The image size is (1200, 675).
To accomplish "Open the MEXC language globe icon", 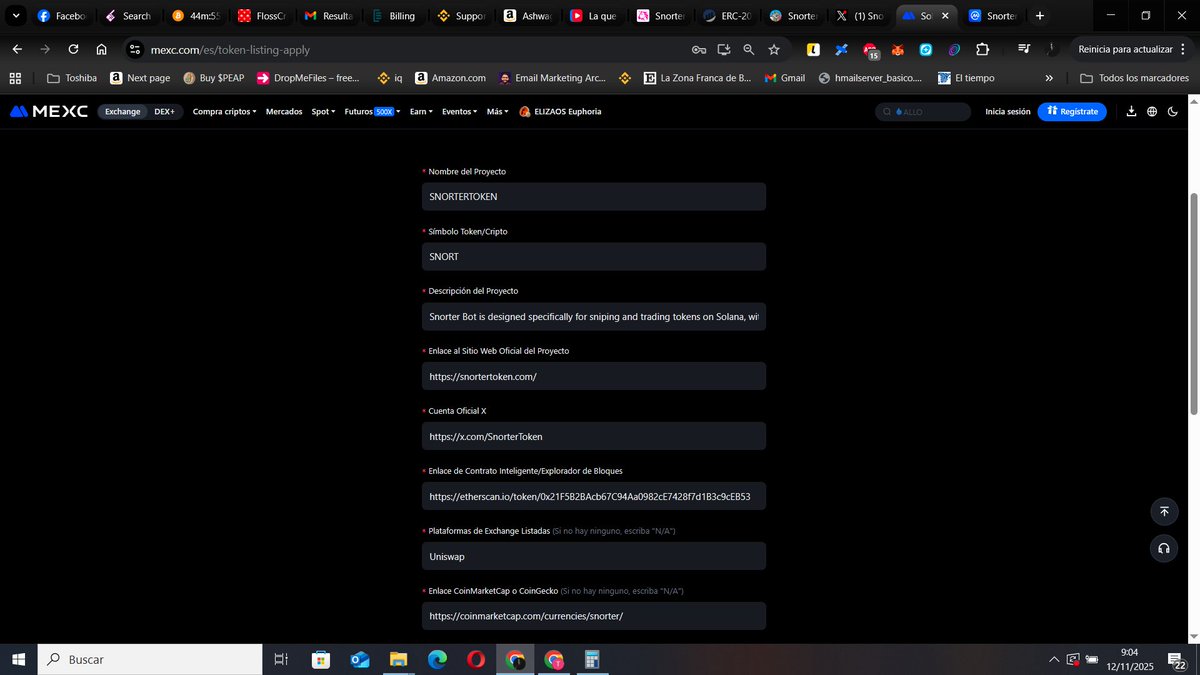I will coord(1152,112).
